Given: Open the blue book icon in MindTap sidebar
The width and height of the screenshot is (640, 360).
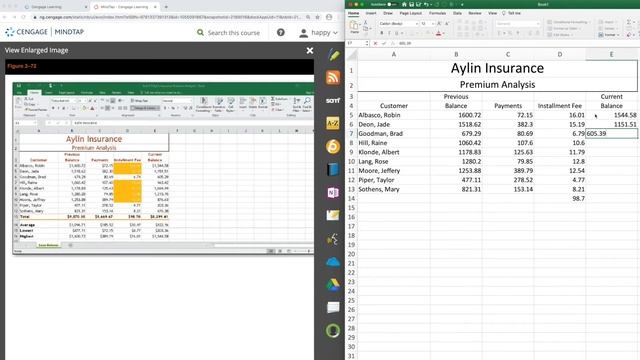Looking at the screenshot, I should click(x=333, y=169).
